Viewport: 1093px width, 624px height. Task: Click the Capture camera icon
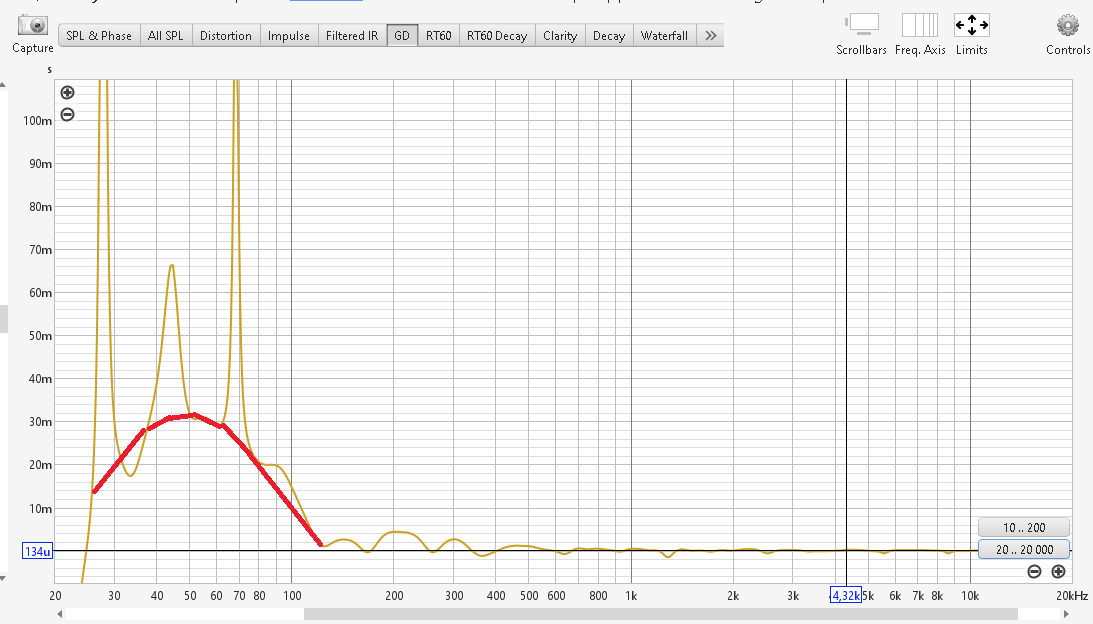click(33, 26)
